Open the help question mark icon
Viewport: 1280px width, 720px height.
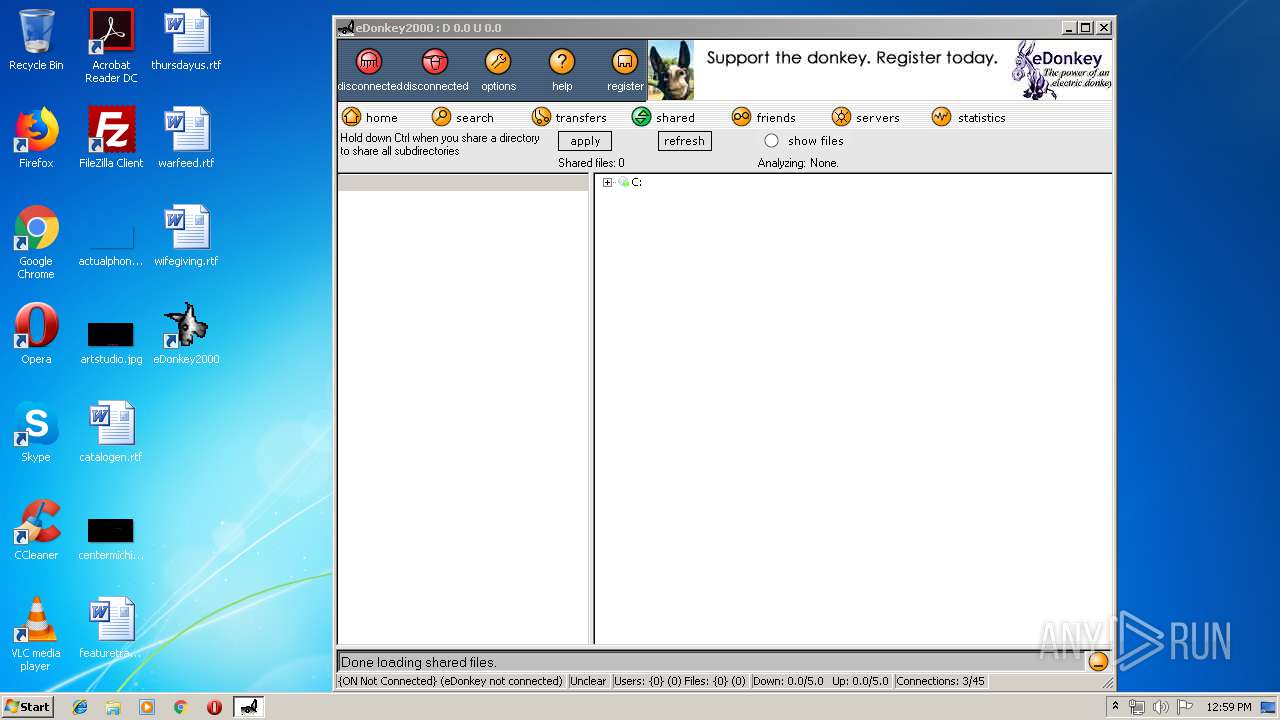562,62
